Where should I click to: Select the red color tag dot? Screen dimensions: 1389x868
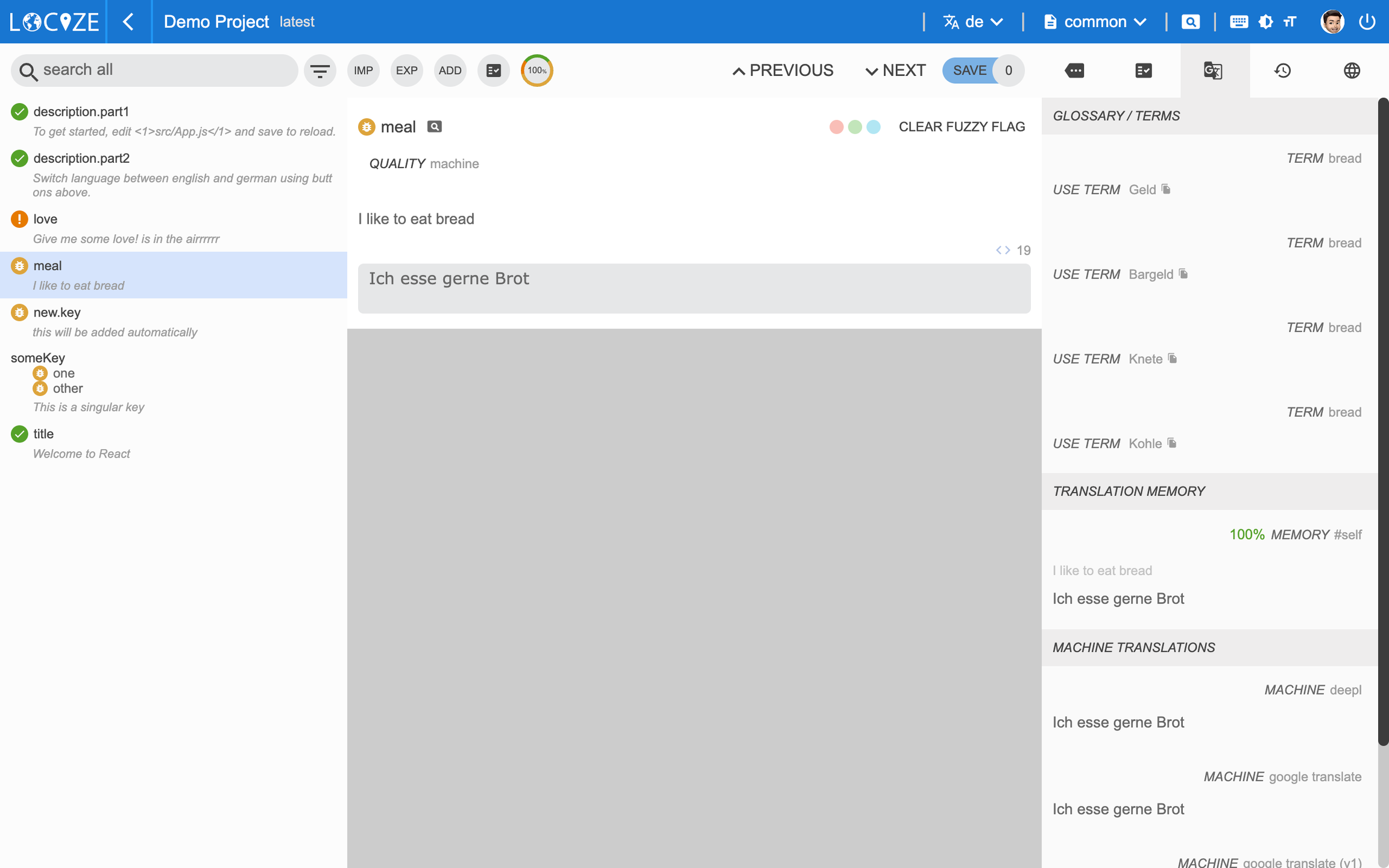click(836, 127)
